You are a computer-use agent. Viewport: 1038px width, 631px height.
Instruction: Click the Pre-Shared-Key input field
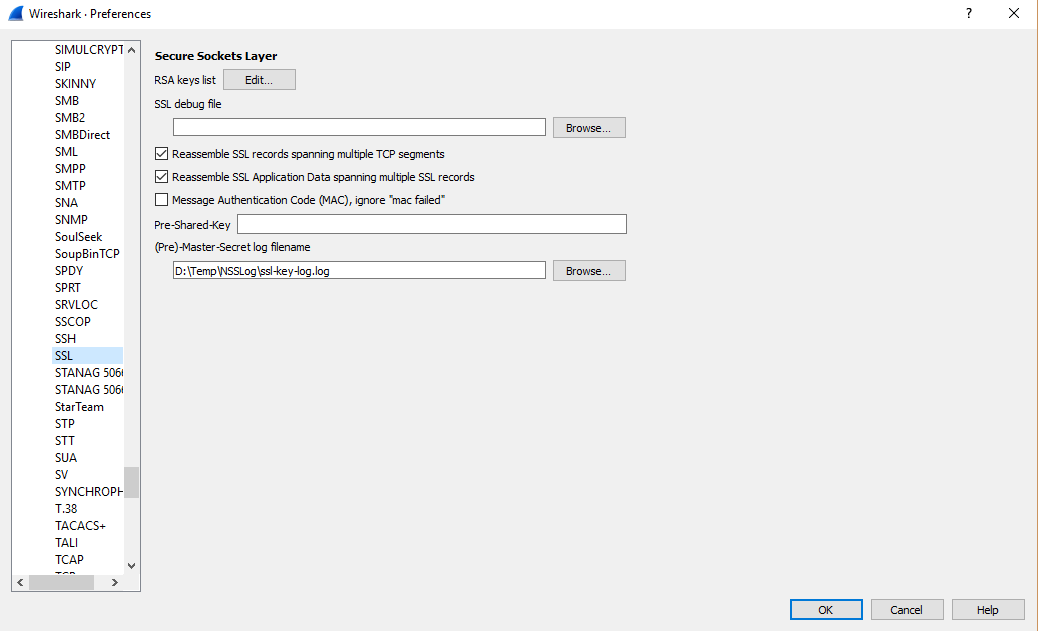point(431,224)
